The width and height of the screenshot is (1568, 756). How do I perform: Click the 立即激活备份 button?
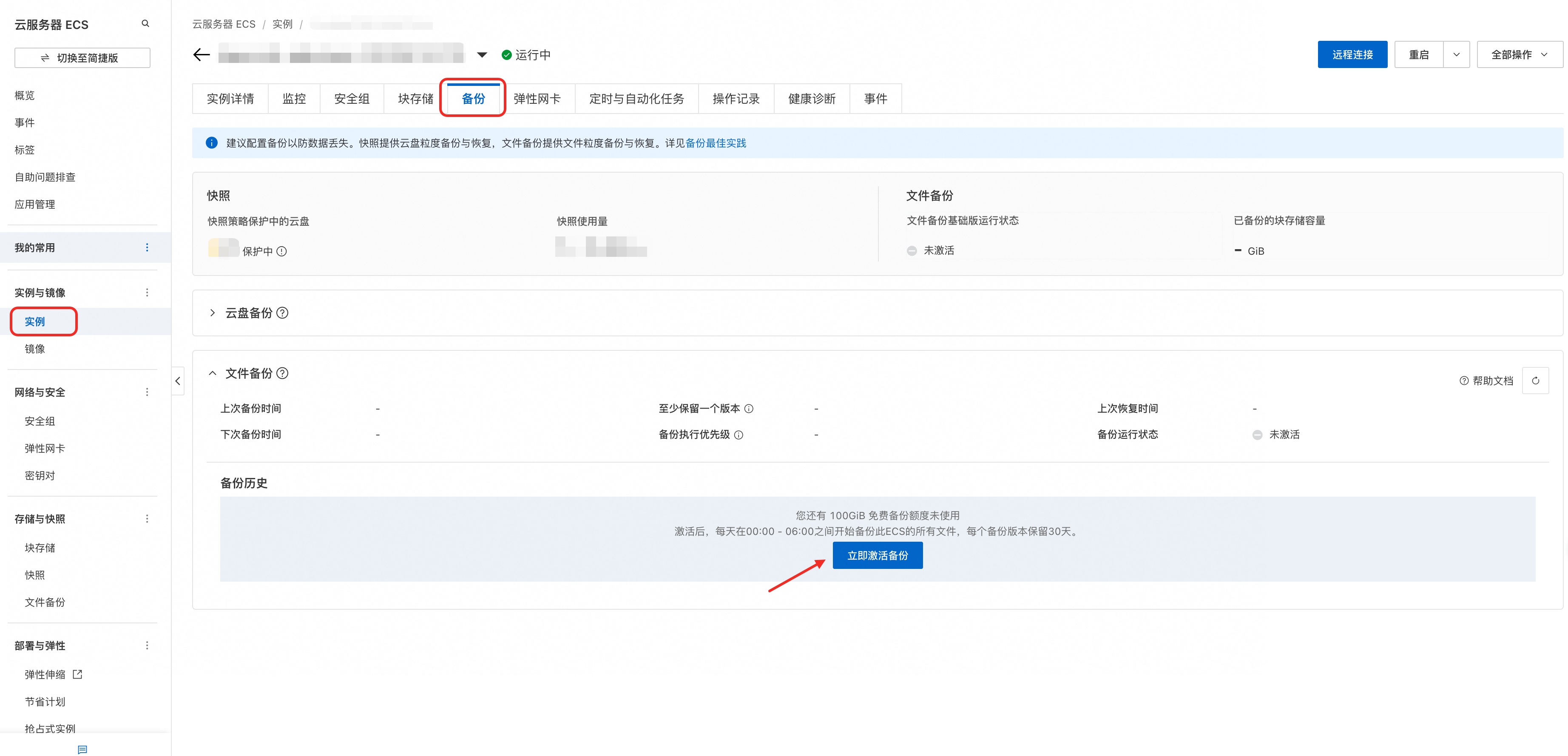[x=877, y=555]
